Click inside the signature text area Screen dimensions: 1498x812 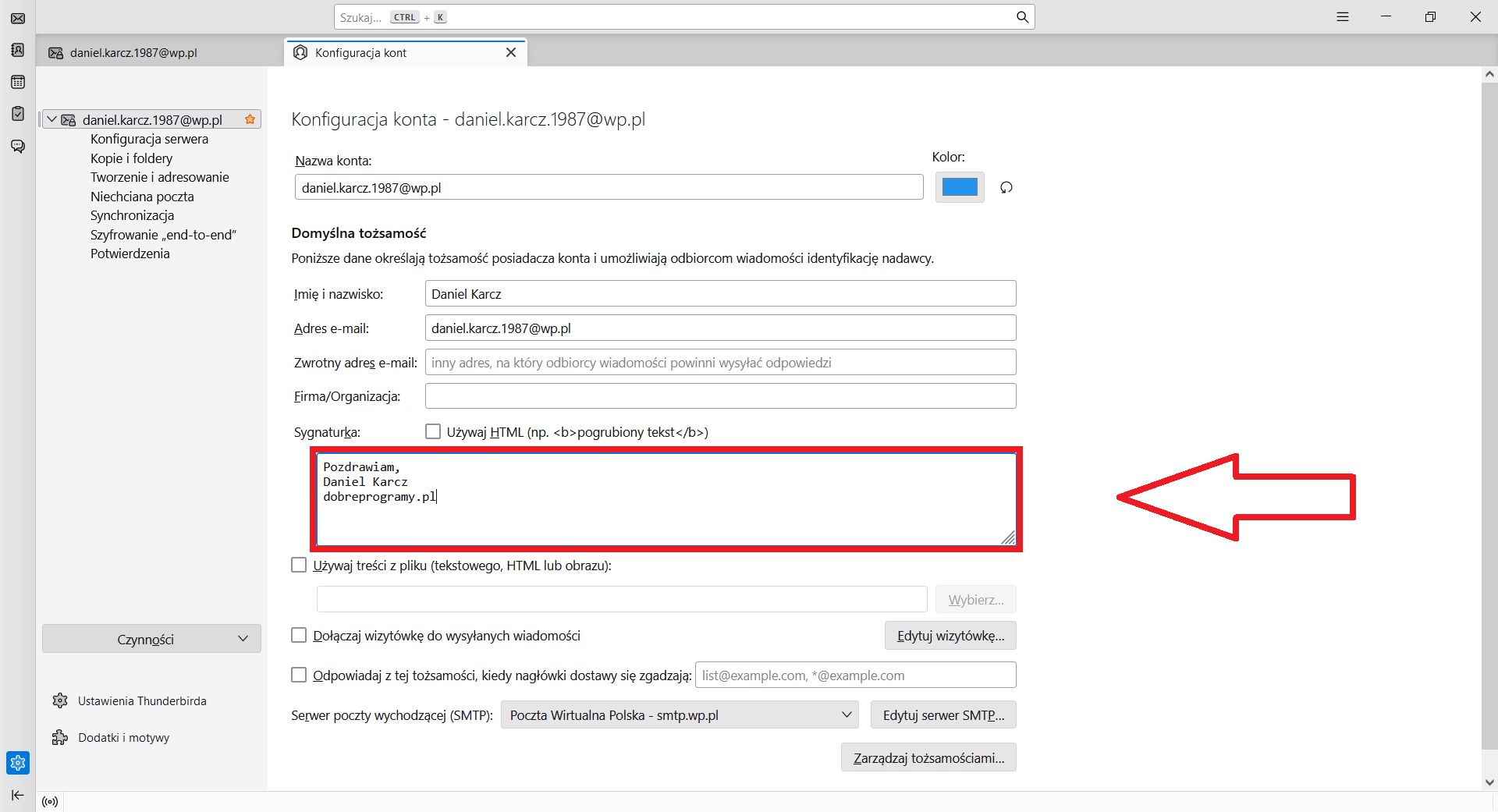click(x=666, y=499)
